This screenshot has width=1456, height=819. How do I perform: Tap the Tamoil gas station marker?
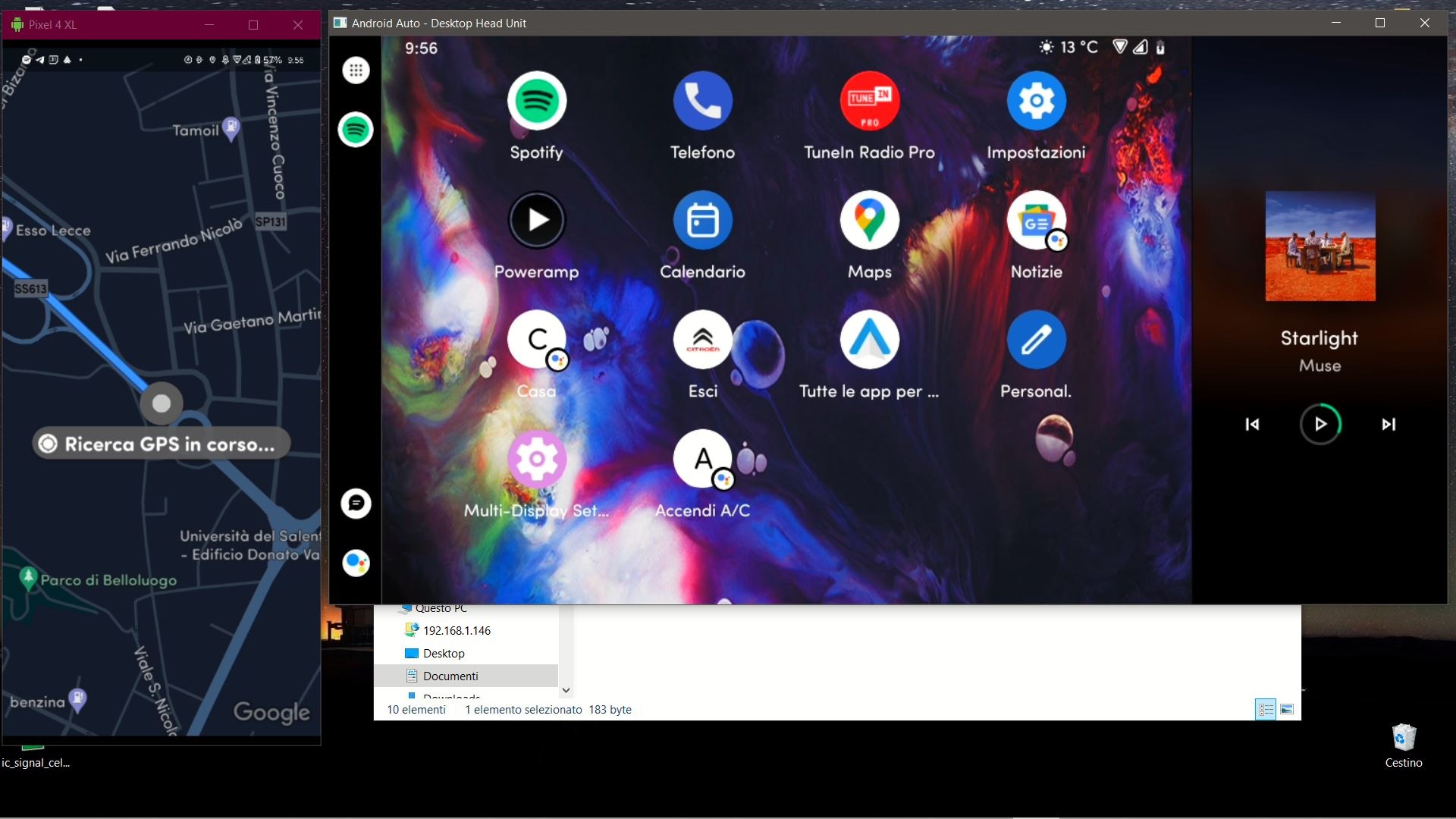(x=232, y=128)
